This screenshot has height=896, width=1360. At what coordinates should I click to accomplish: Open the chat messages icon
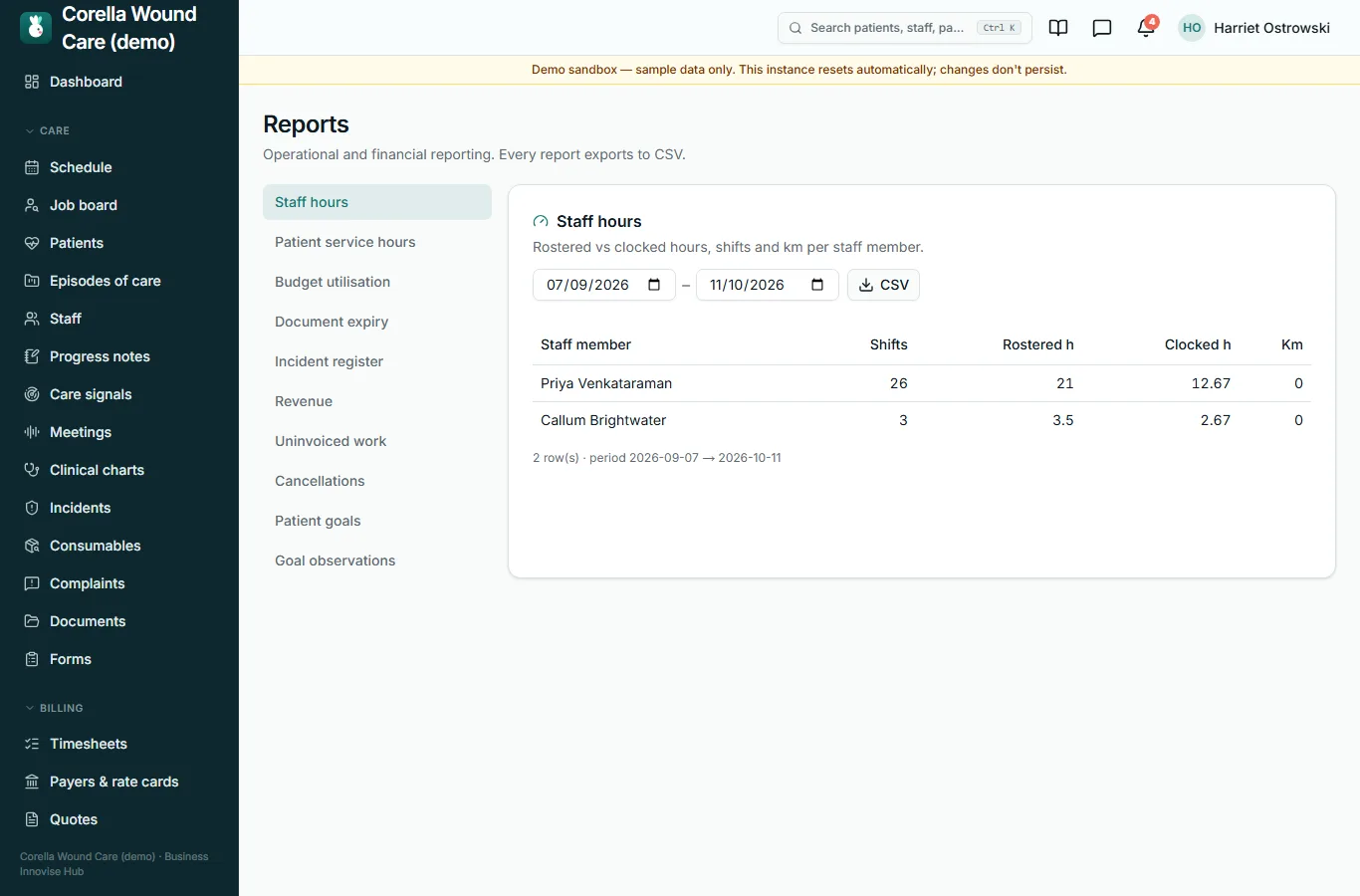[1102, 28]
